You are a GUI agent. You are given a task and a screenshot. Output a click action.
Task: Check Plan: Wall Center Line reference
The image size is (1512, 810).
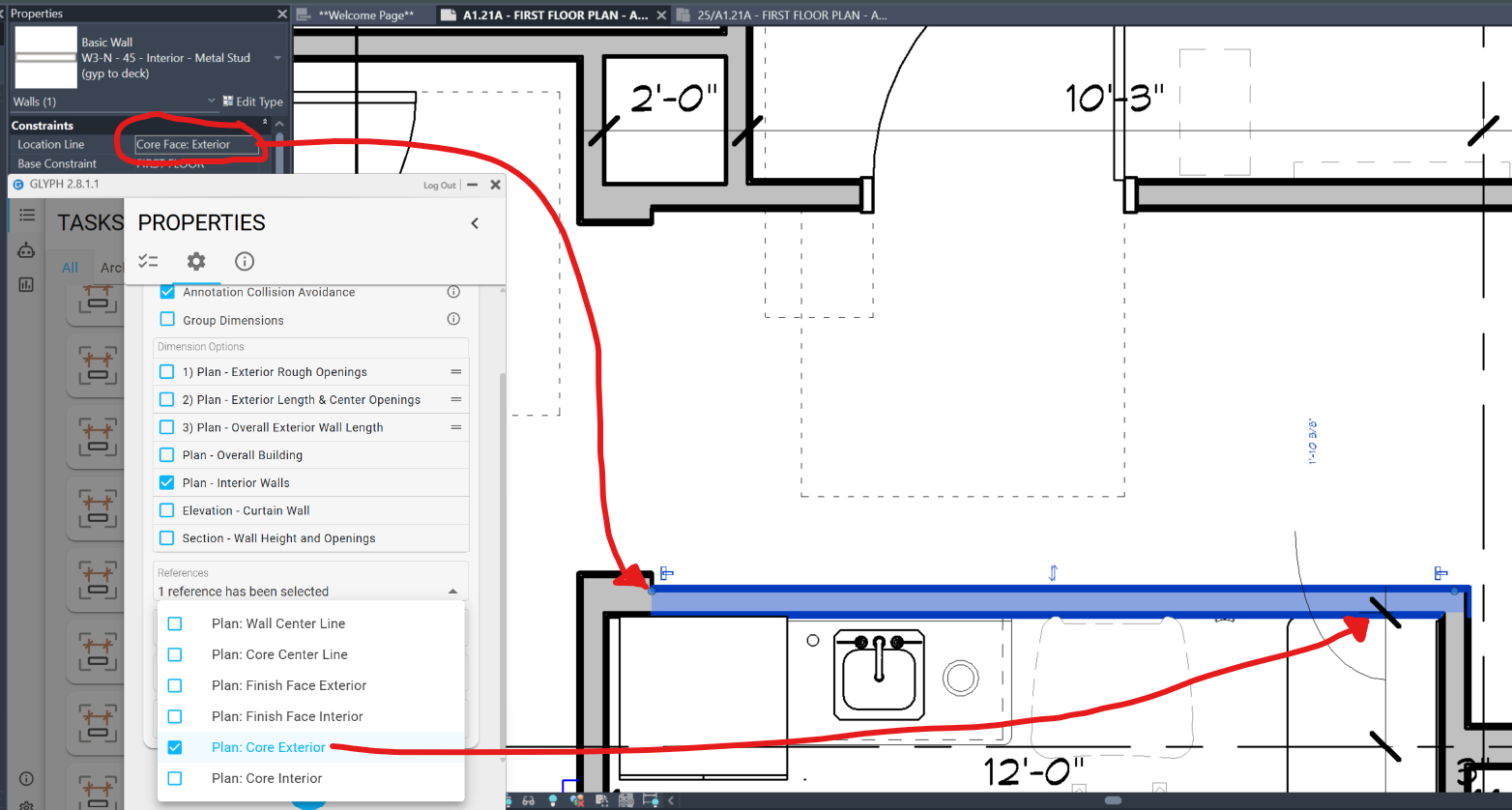[x=175, y=623]
